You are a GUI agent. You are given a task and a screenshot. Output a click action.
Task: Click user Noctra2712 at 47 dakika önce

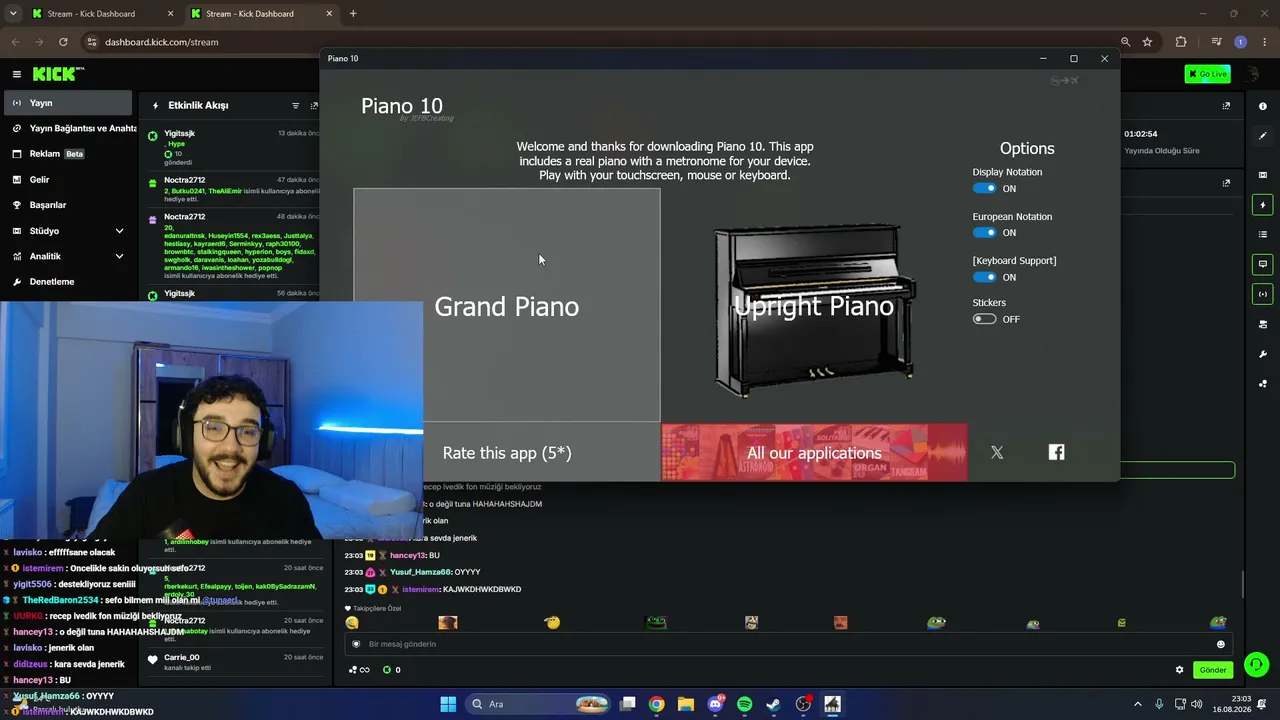tap(184, 180)
